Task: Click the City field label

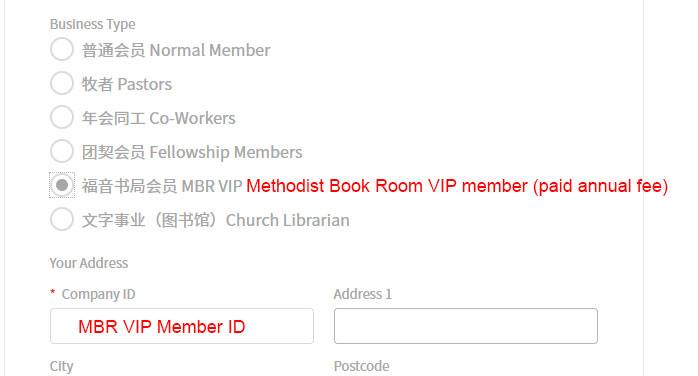Action: coord(61,367)
